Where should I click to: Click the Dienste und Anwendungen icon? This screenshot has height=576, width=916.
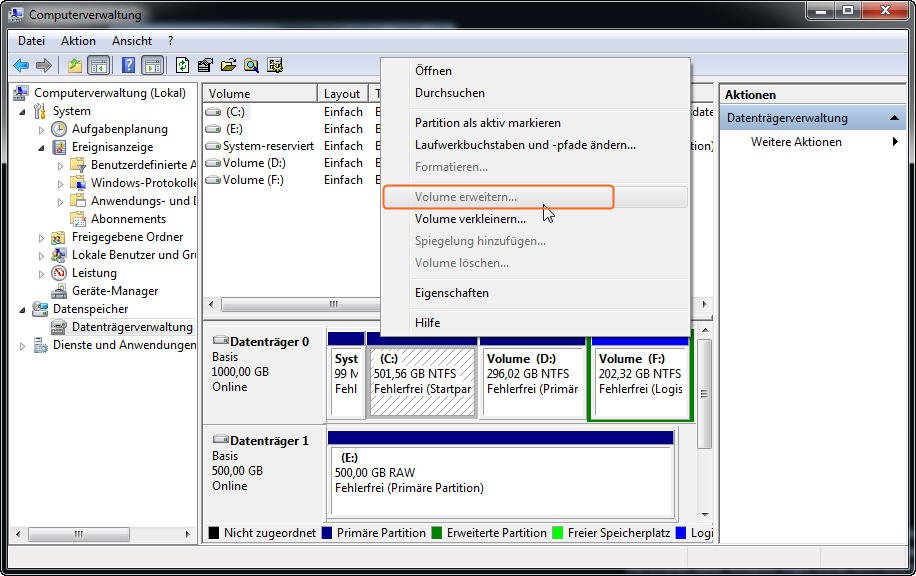(40, 345)
